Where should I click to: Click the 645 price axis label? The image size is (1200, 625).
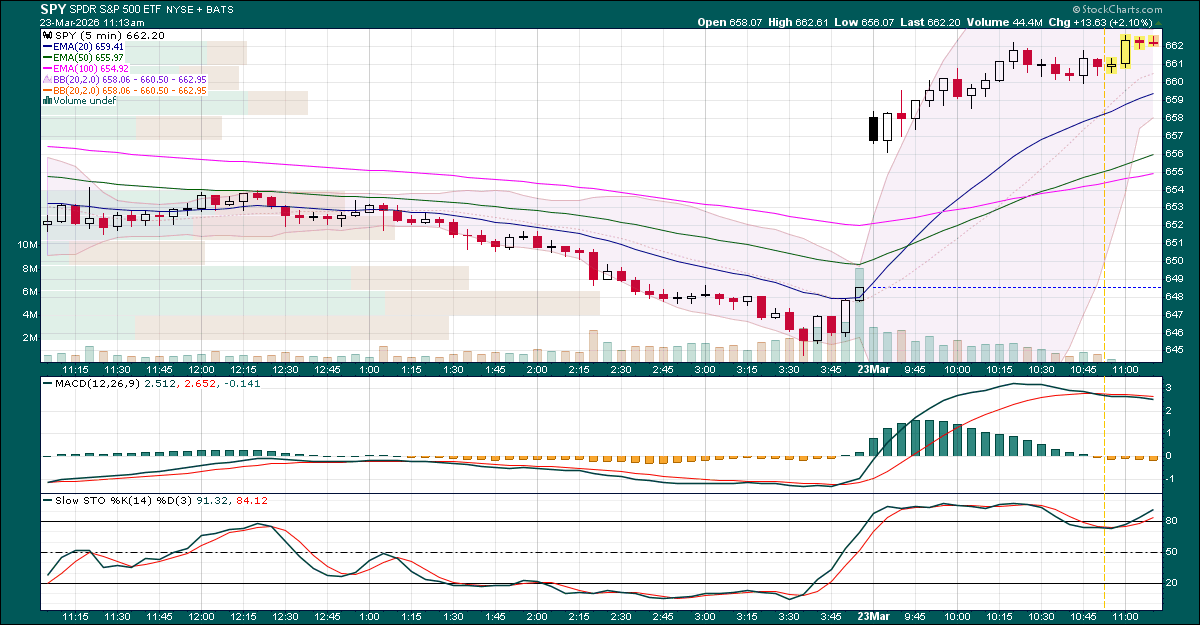1175,350
